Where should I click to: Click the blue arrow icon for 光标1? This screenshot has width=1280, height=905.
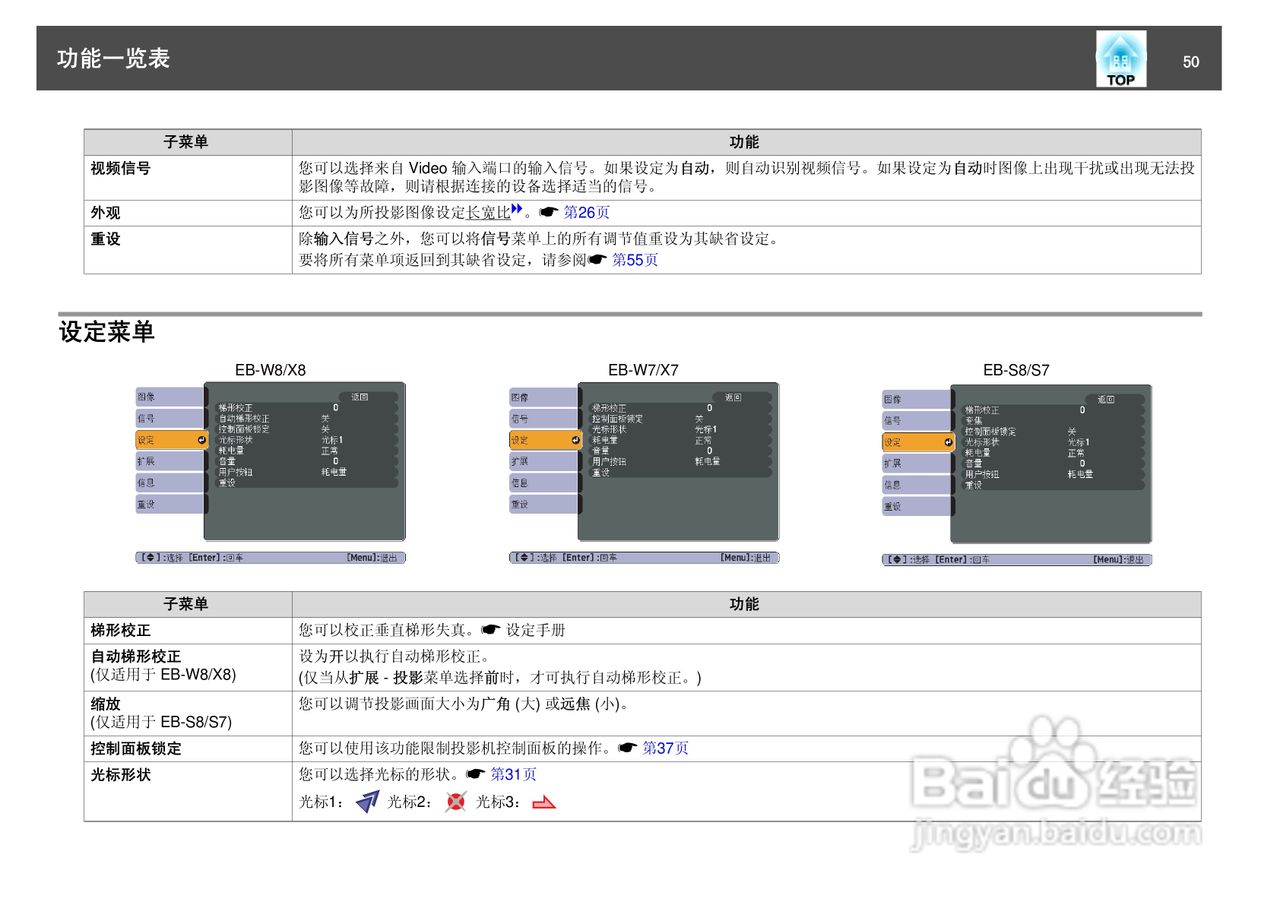click(x=367, y=801)
